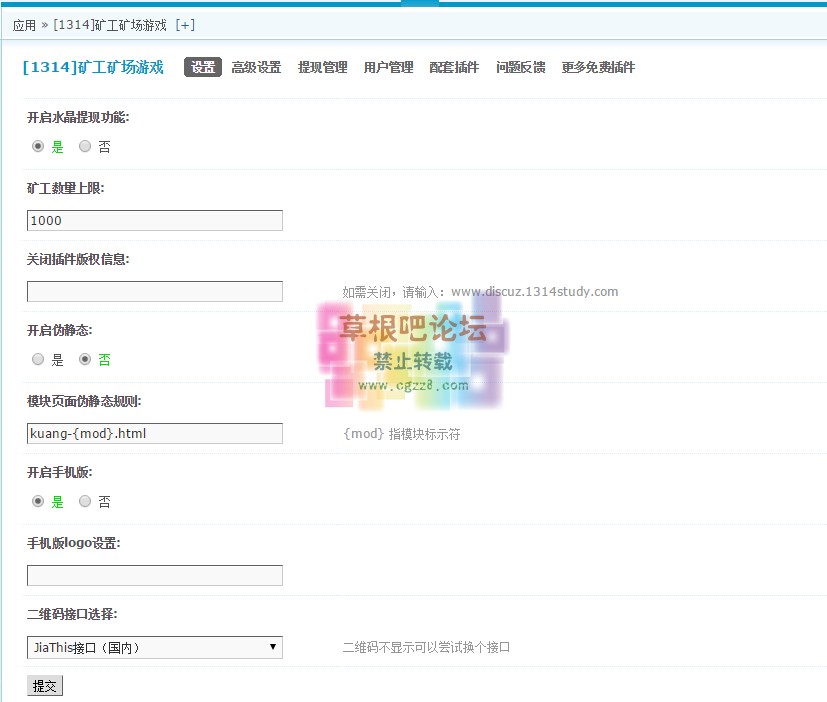
Task: Switch to the 设置 tab
Action: point(203,67)
